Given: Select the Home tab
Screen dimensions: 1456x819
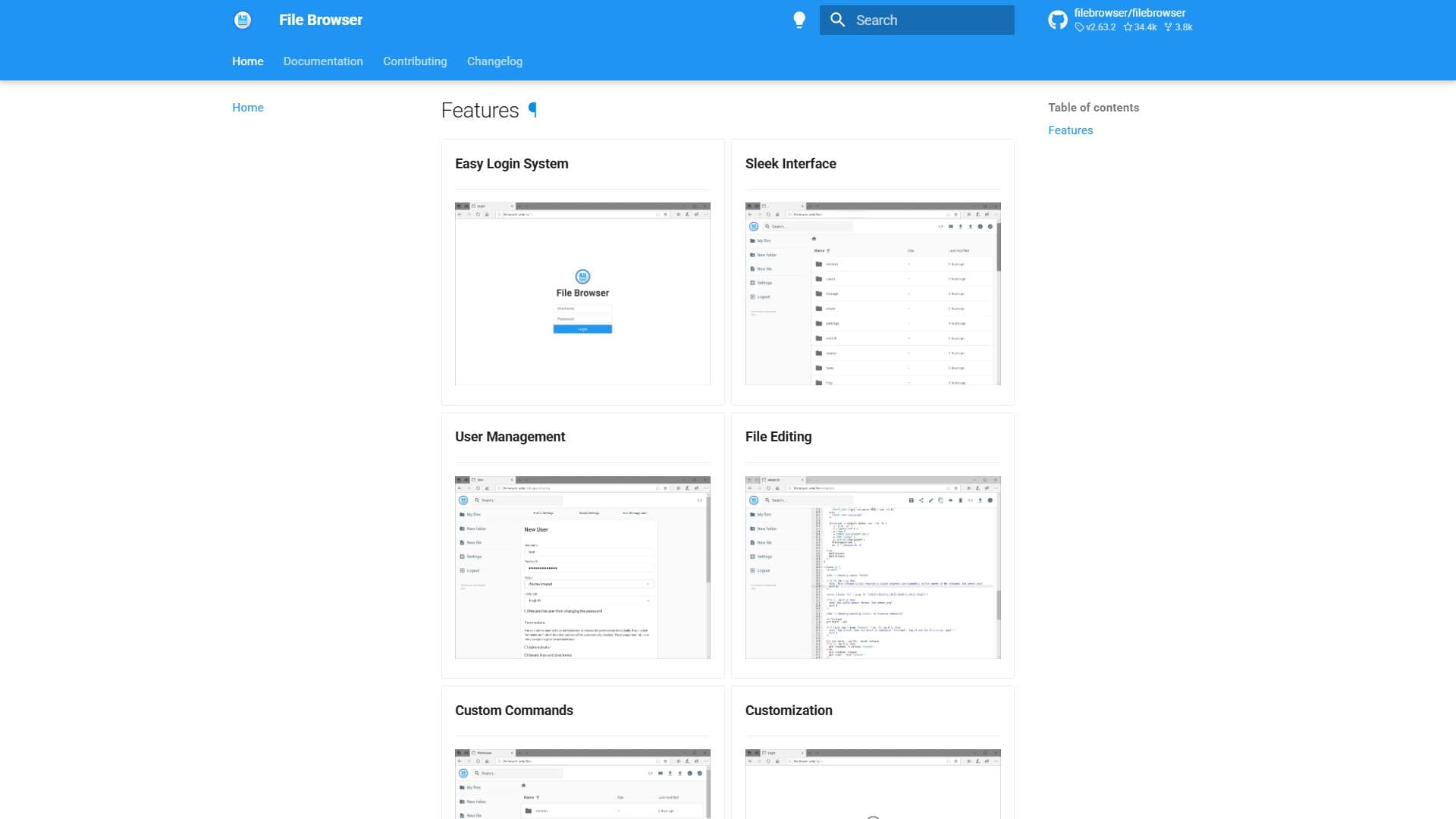Looking at the screenshot, I should tap(248, 61).
